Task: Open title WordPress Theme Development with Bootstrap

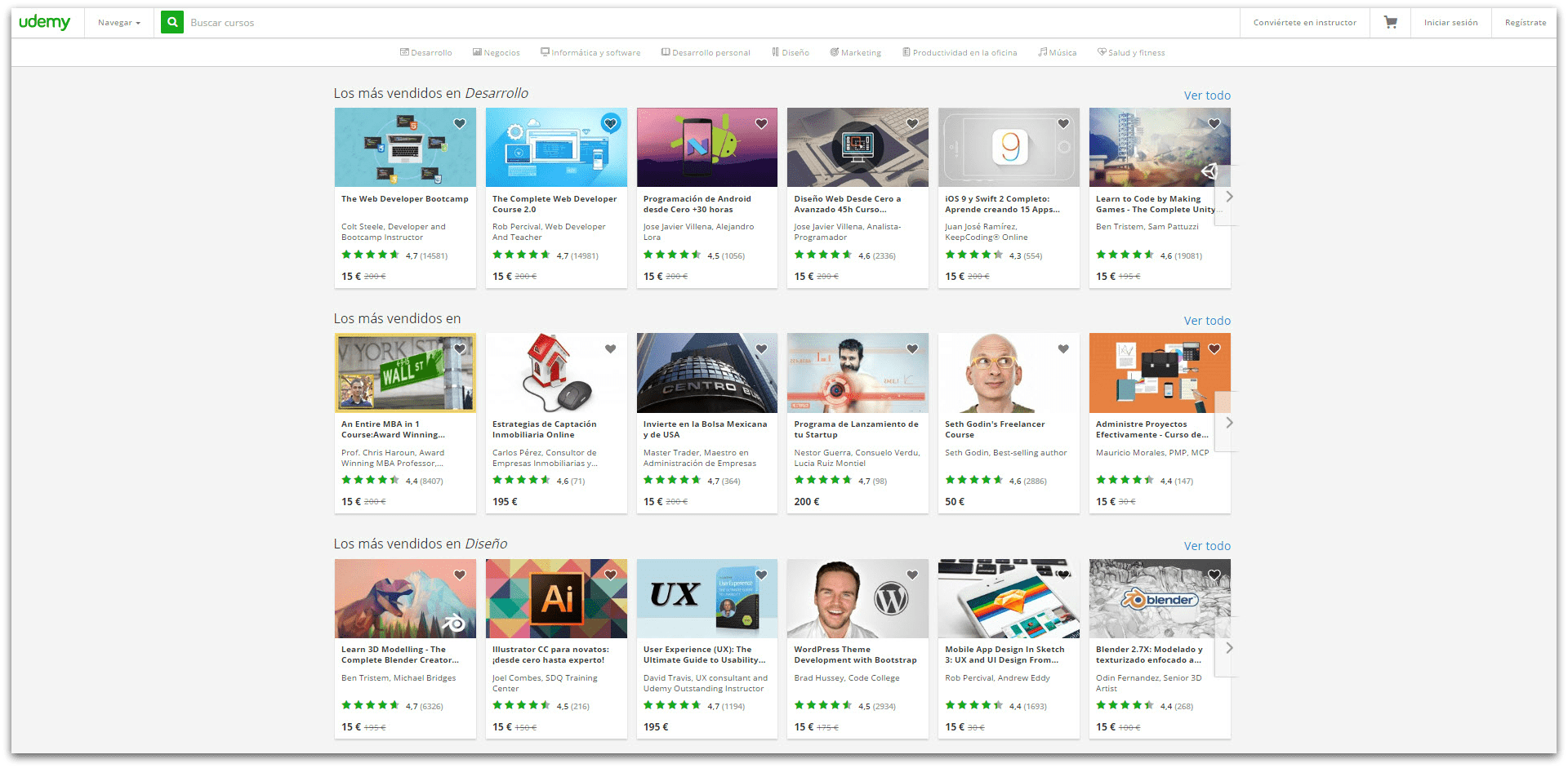Action: [x=855, y=655]
